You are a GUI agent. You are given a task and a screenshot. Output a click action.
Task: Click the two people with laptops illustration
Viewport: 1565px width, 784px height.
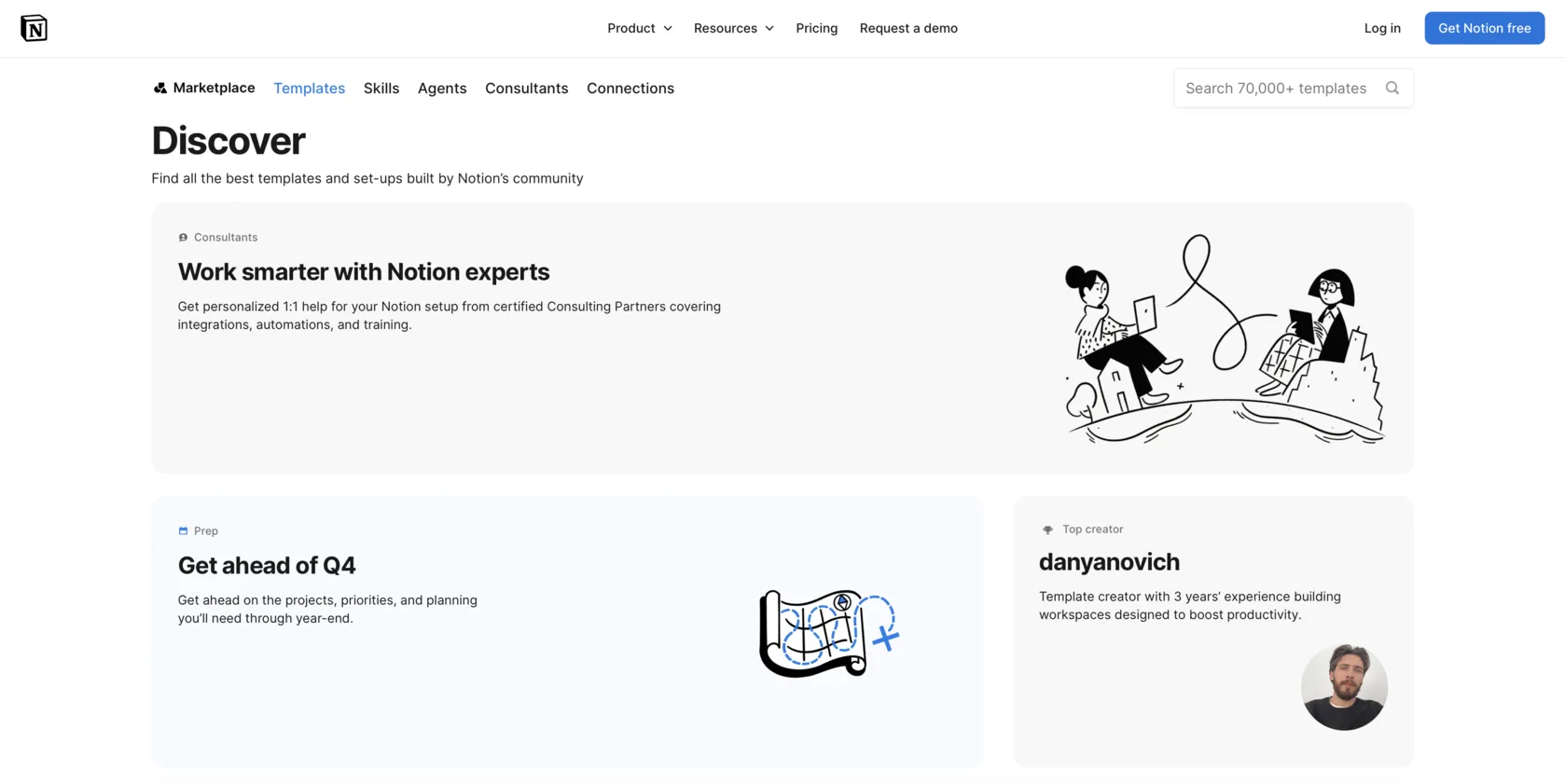pos(1225,338)
